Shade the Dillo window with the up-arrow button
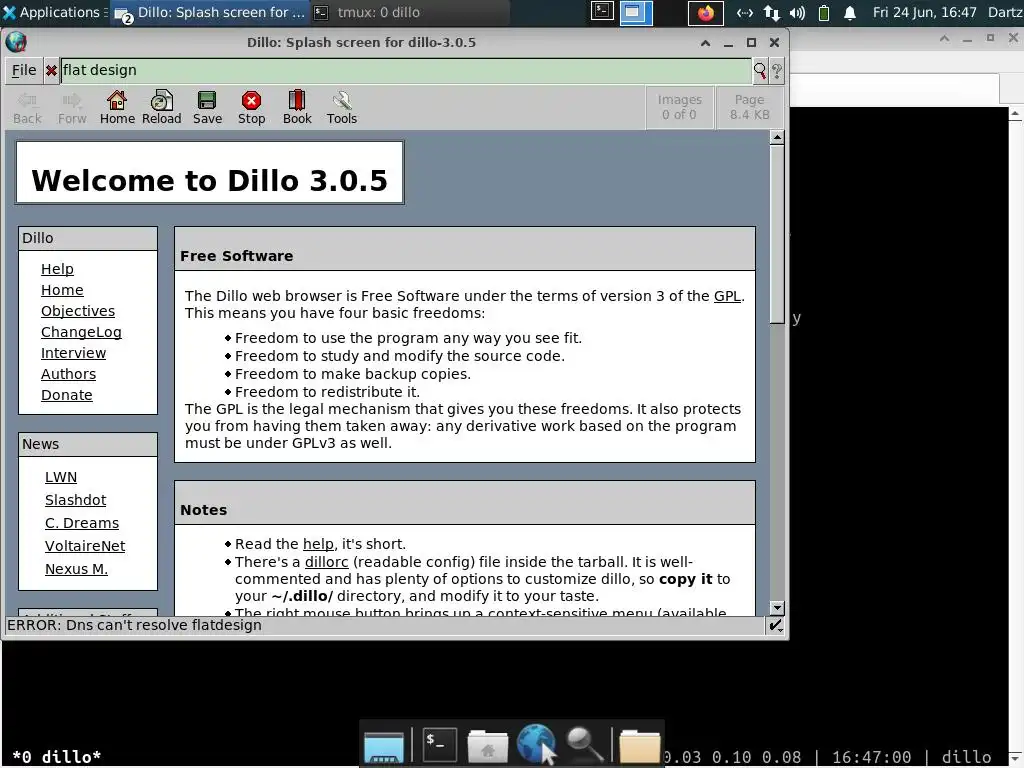 pos(705,43)
